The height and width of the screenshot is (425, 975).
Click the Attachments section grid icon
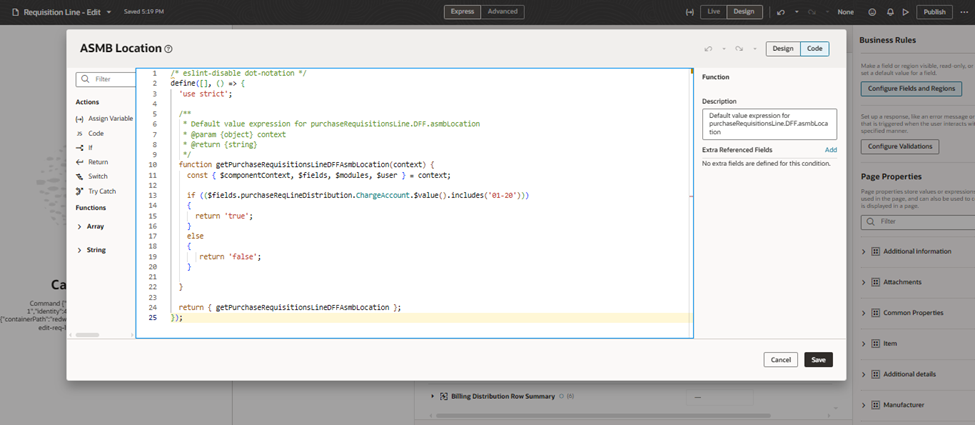point(875,282)
